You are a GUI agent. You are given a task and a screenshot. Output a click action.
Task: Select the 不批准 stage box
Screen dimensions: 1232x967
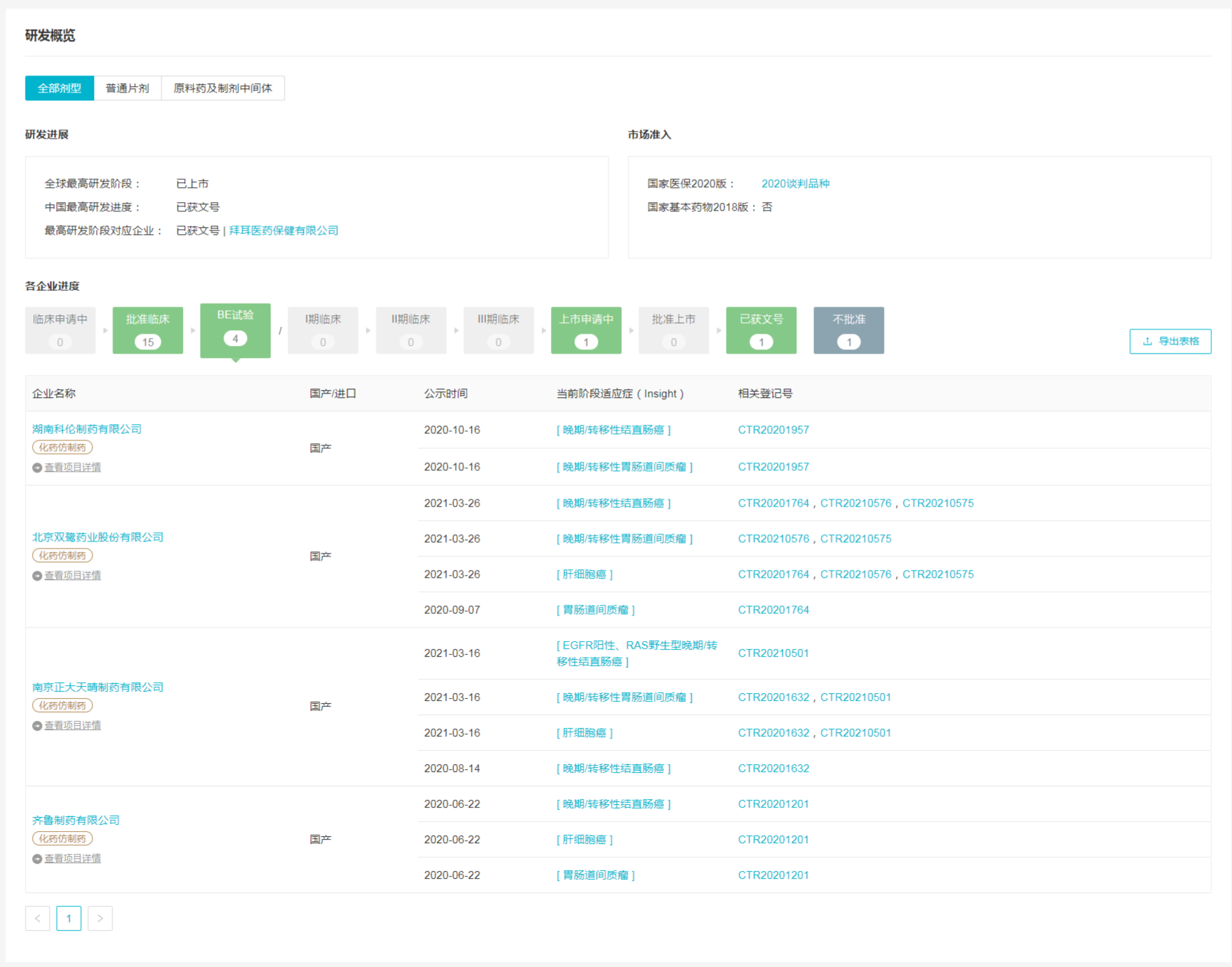pos(848,330)
